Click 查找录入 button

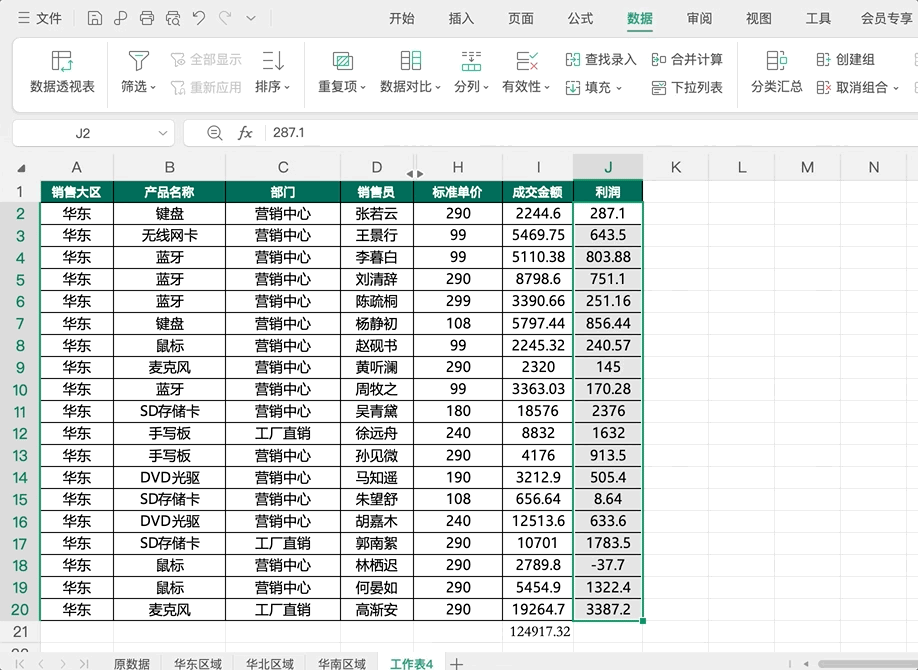tap(601, 59)
